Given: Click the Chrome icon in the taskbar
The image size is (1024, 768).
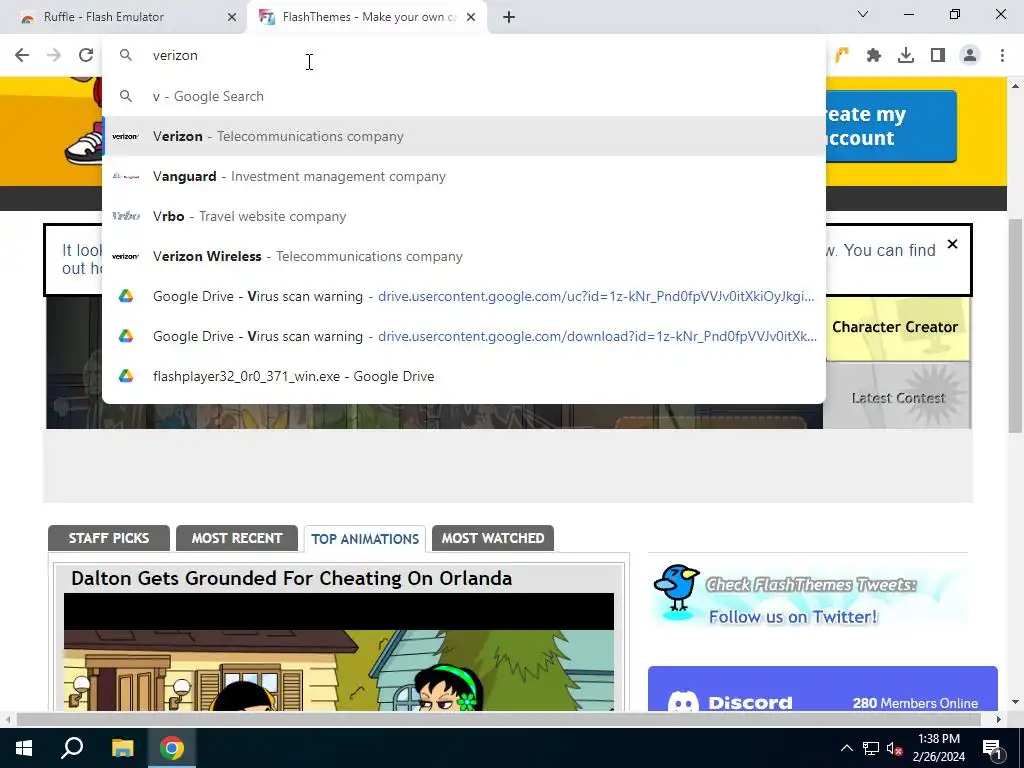Looking at the screenshot, I should [172, 748].
